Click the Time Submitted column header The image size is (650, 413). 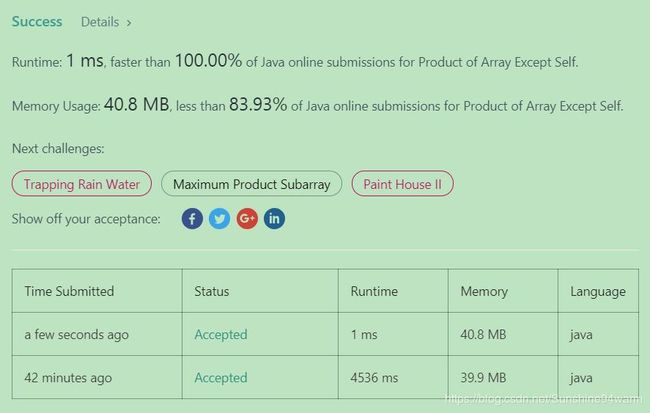point(69,291)
